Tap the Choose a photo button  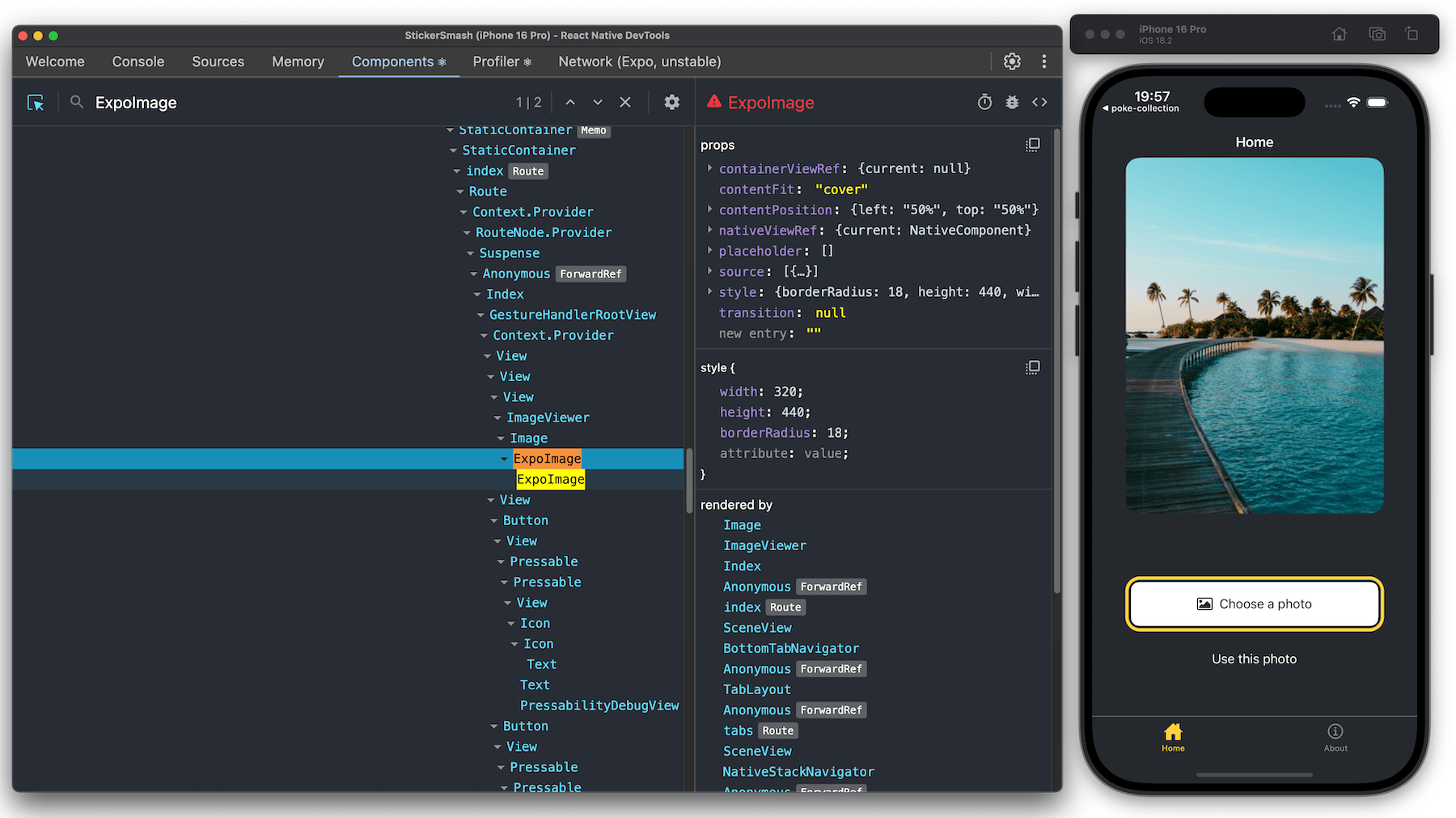pos(1254,604)
